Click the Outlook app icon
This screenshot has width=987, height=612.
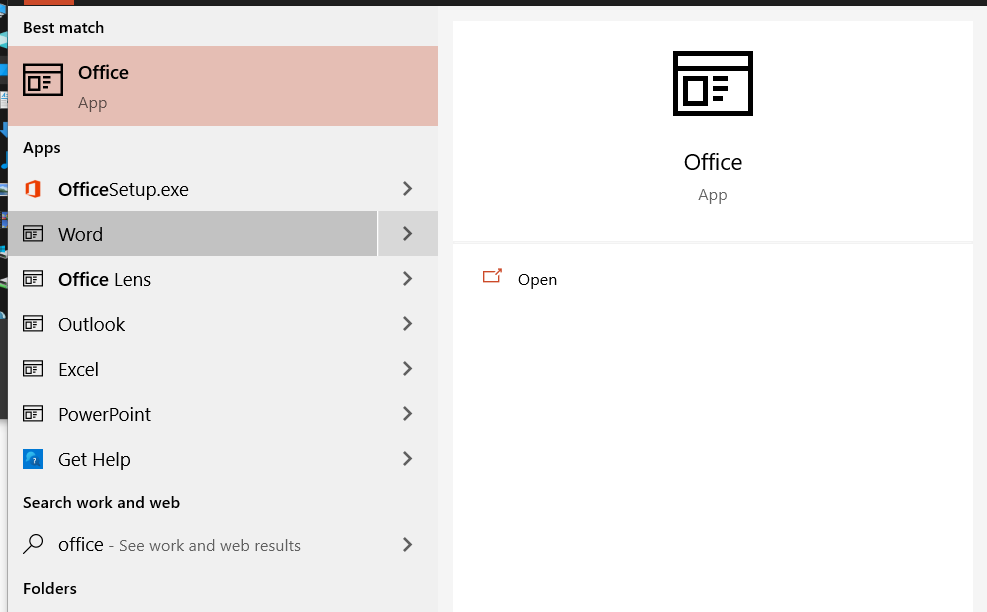pos(33,324)
